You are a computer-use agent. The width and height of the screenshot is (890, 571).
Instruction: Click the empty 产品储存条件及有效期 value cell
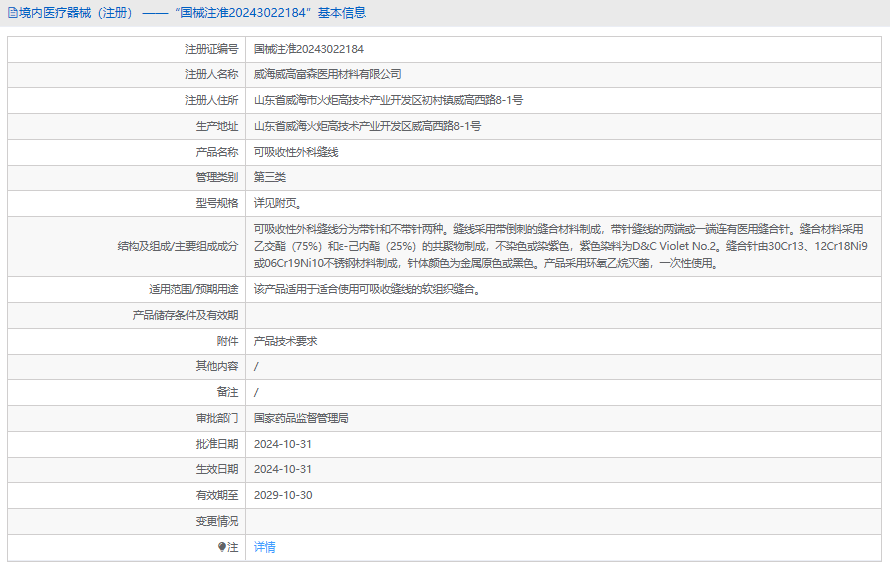(x=560, y=315)
